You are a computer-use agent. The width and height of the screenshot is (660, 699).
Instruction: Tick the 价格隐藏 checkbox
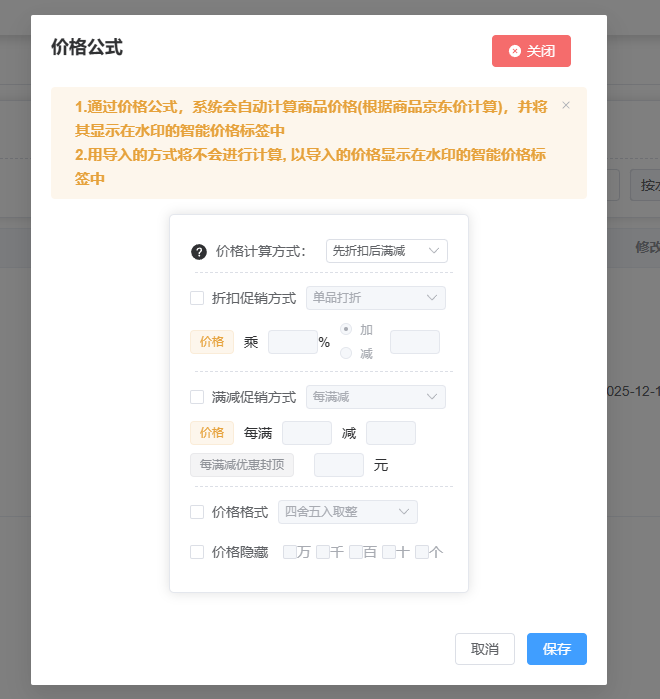tap(197, 552)
